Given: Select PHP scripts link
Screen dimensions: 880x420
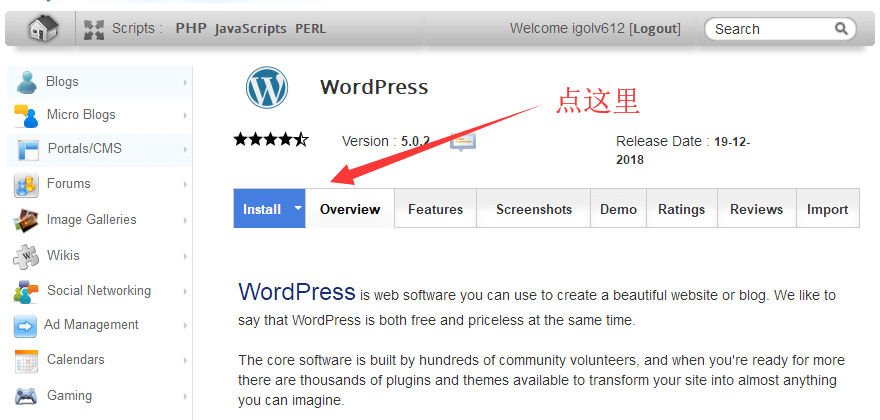Looking at the screenshot, I should (191, 29).
